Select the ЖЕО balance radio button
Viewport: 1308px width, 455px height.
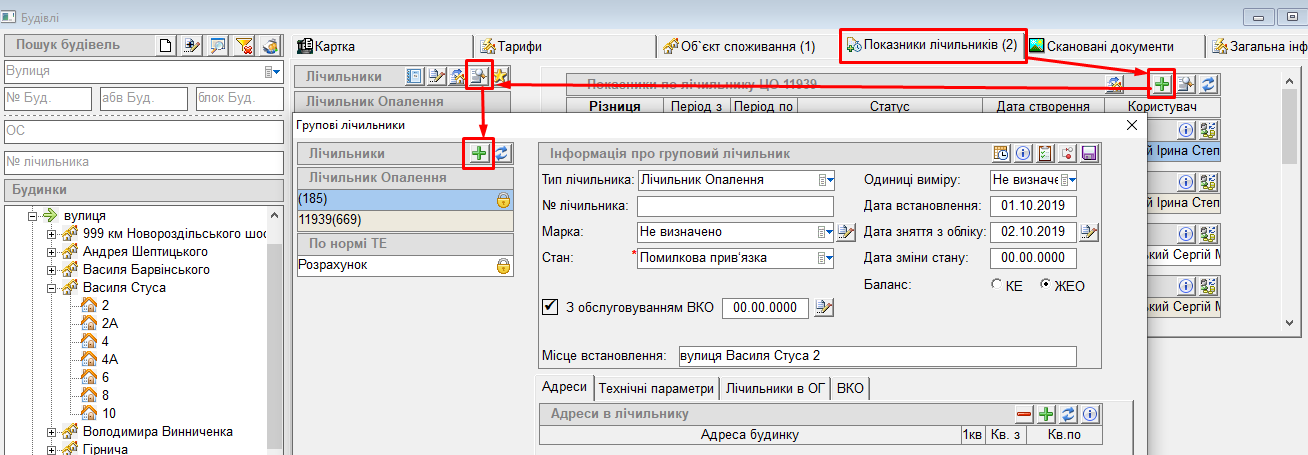point(1046,285)
